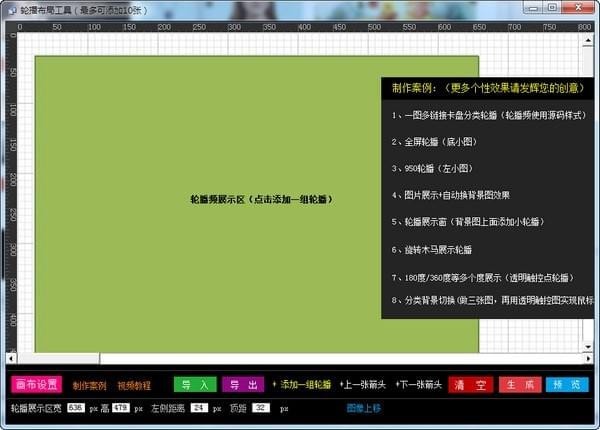Image resolution: width=600 pixels, height=430 pixels.
Task: Open the 画布设置 canvas settings button
Action: click(36, 384)
